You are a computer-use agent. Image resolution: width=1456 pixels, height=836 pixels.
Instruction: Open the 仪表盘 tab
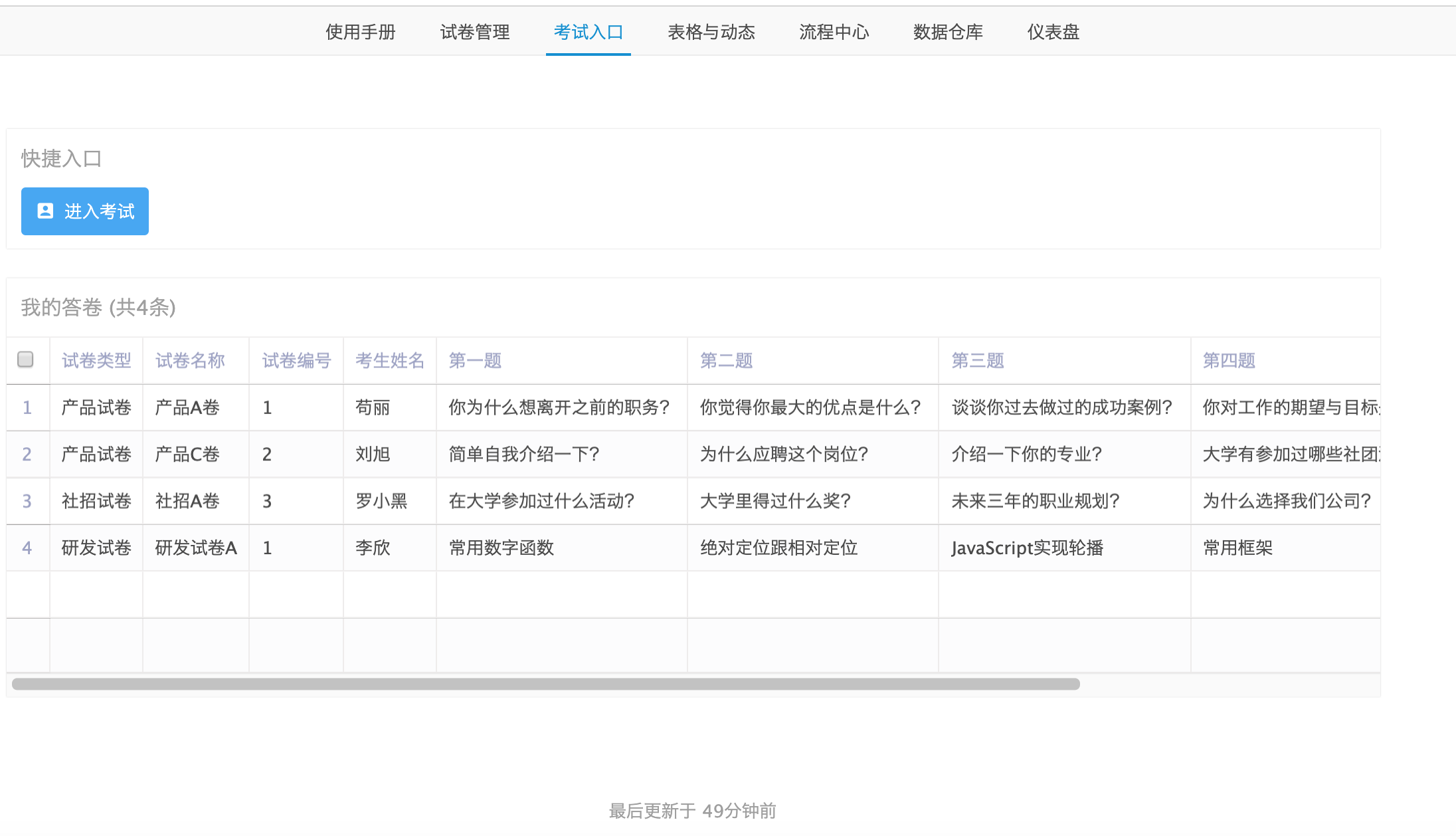point(1053,32)
